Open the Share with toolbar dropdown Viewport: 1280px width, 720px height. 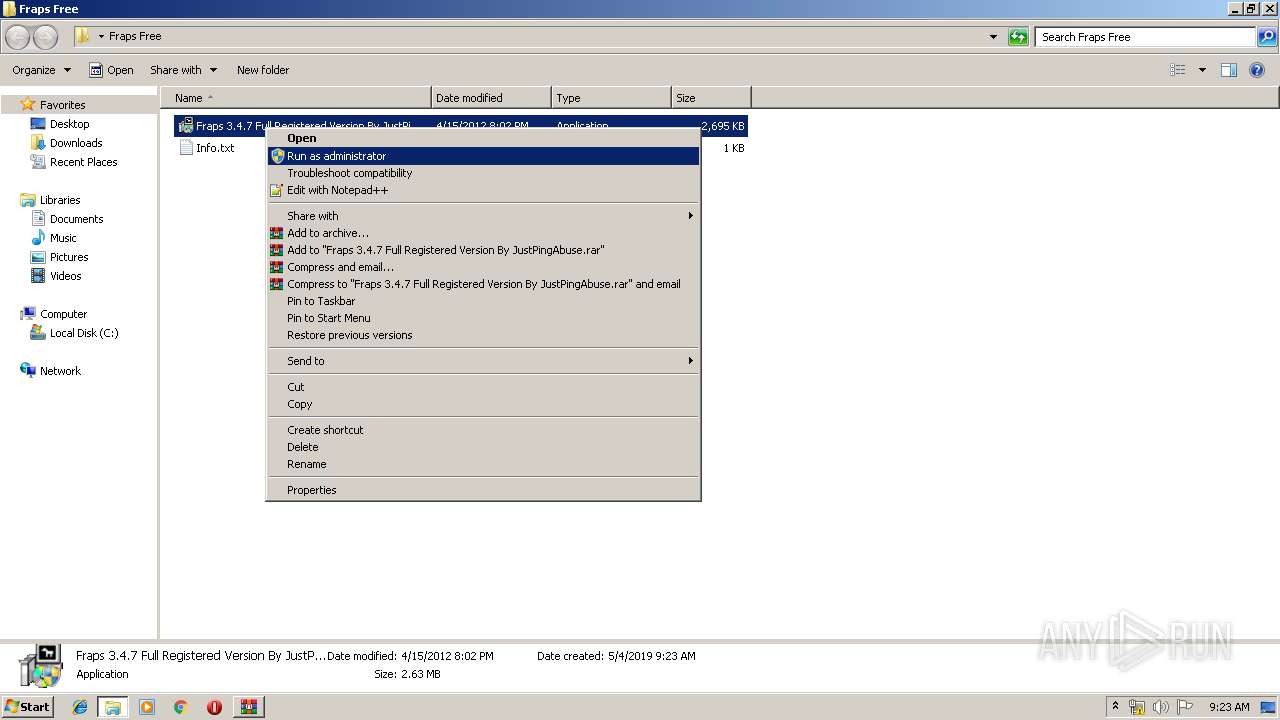point(183,70)
